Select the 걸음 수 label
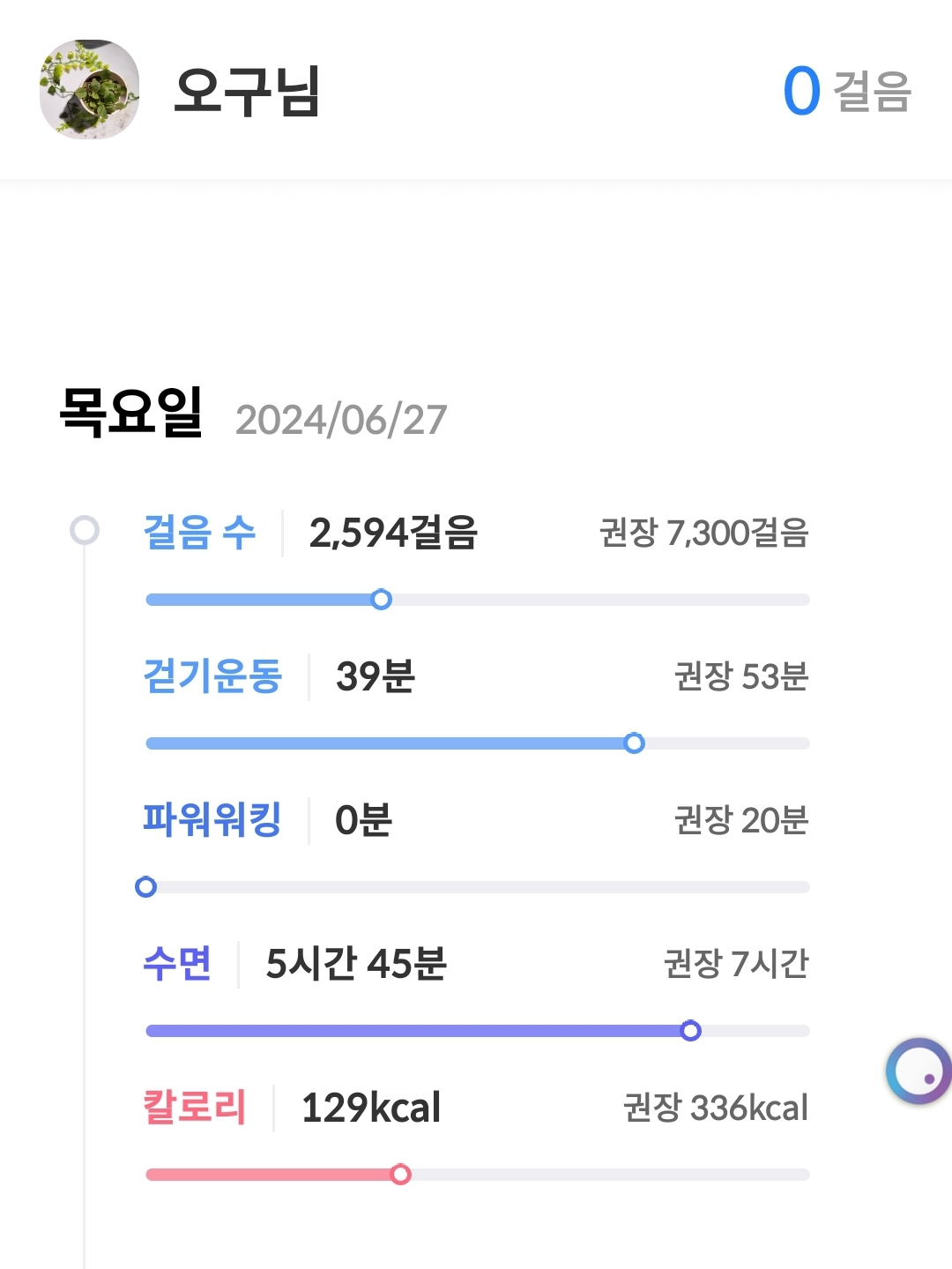This screenshot has width=952, height=1269. click(x=199, y=533)
